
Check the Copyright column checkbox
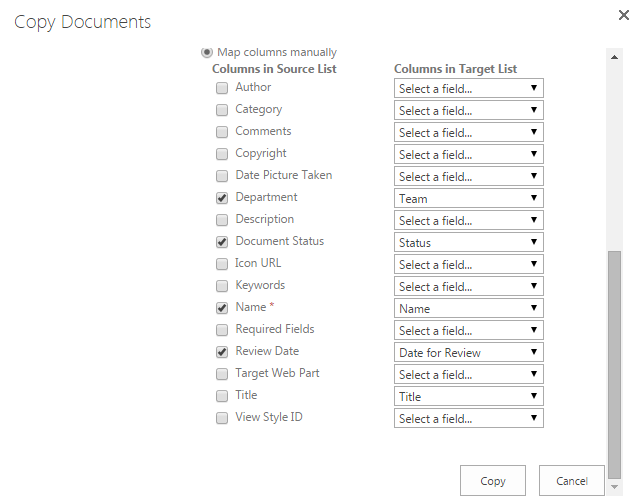[x=222, y=154]
